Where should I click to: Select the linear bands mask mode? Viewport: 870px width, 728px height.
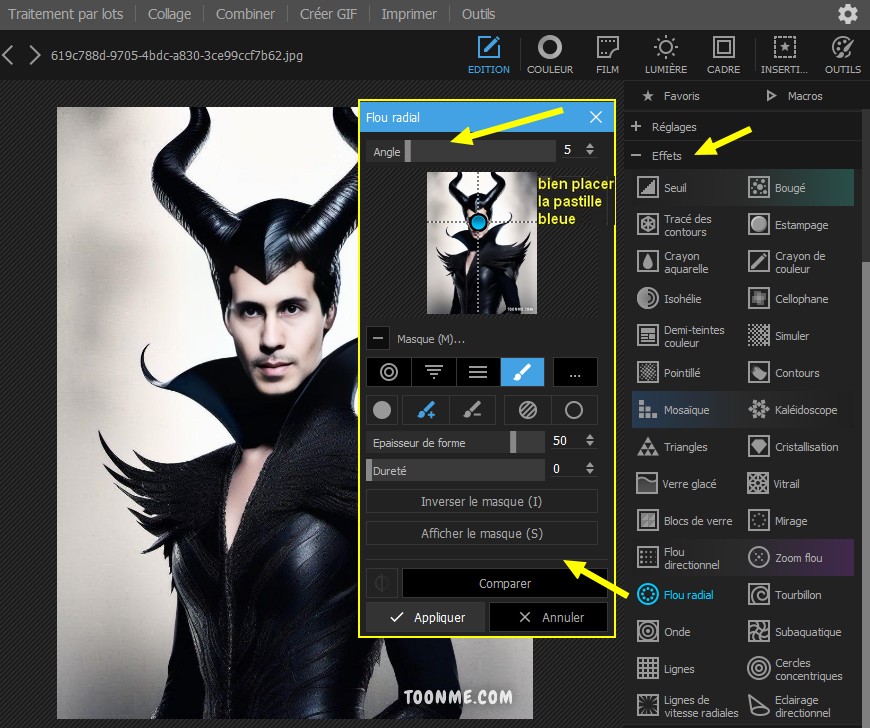click(x=478, y=372)
